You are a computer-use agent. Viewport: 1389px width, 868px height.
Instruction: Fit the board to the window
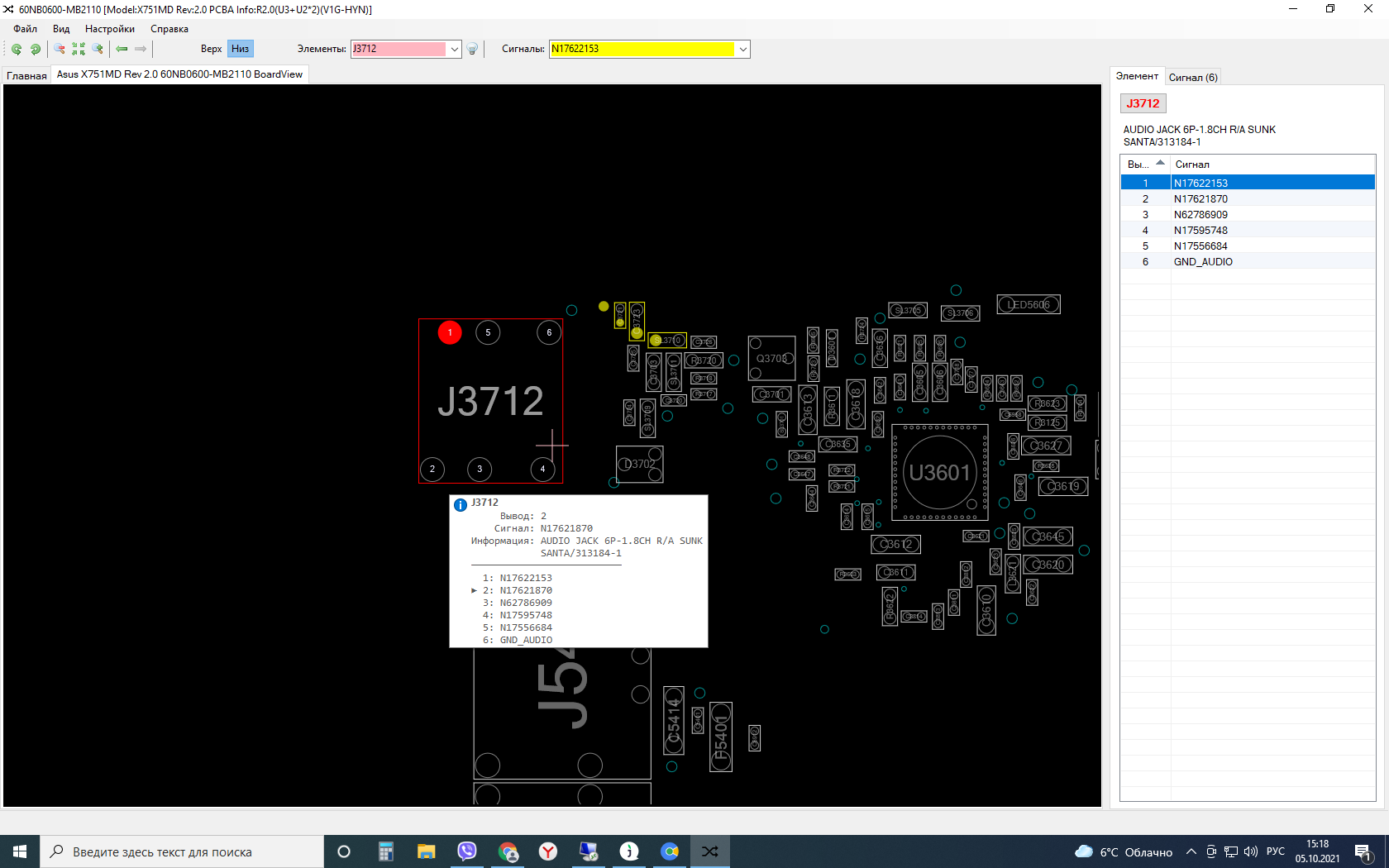click(79, 49)
